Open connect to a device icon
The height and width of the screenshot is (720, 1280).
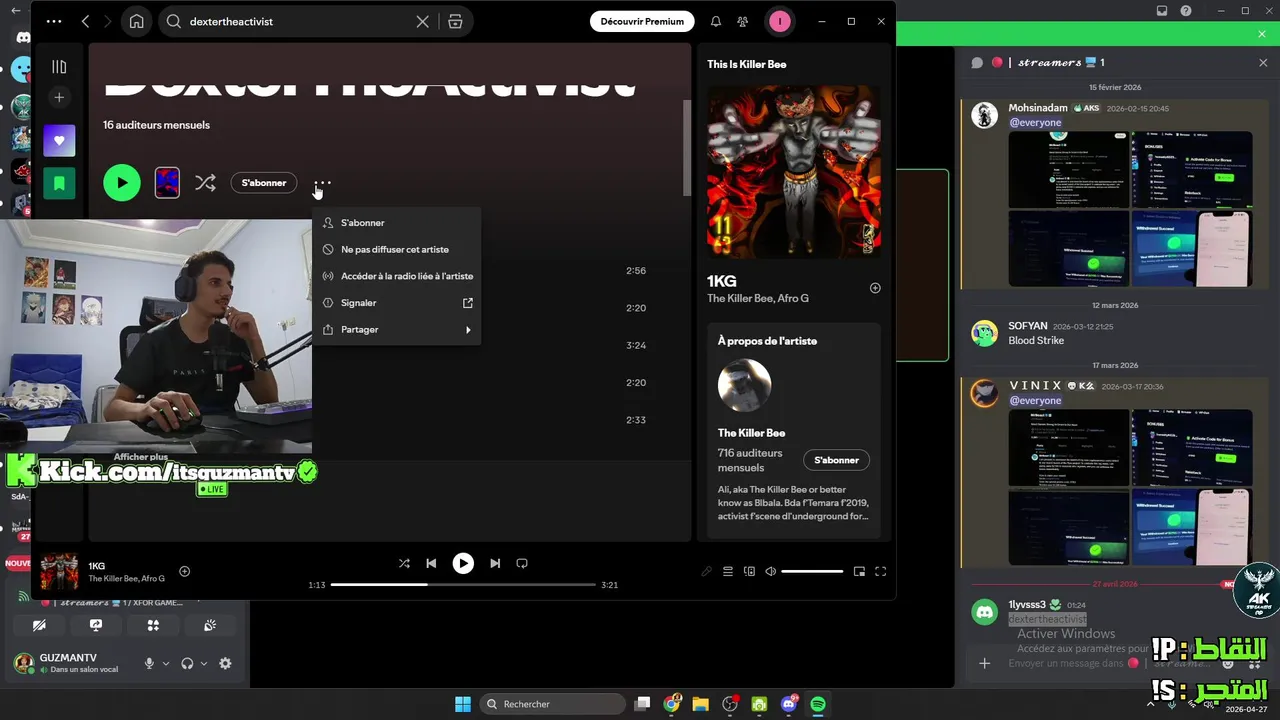[x=749, y=571]
